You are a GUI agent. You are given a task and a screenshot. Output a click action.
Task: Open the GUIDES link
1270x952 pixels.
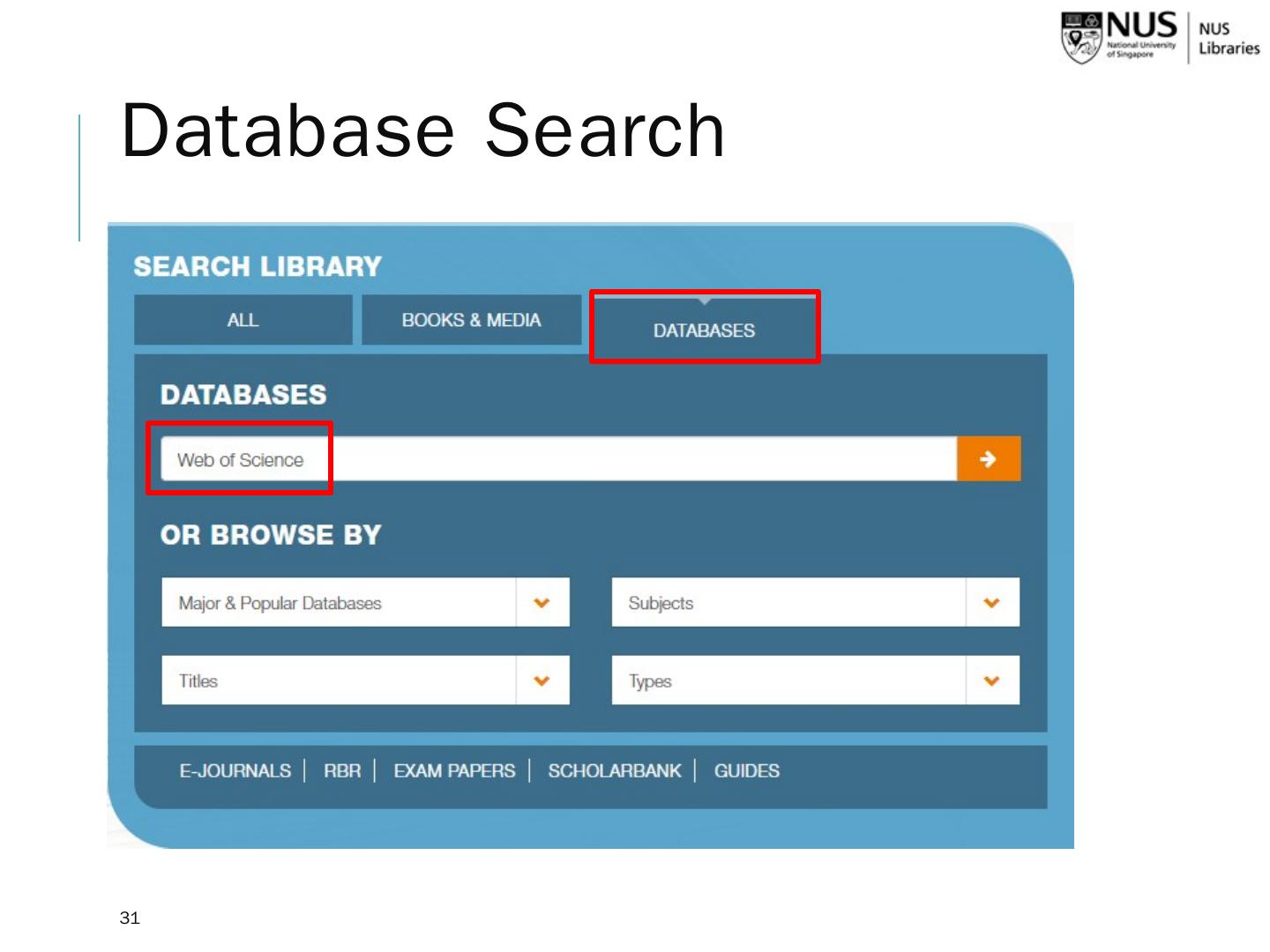[746, 770]
